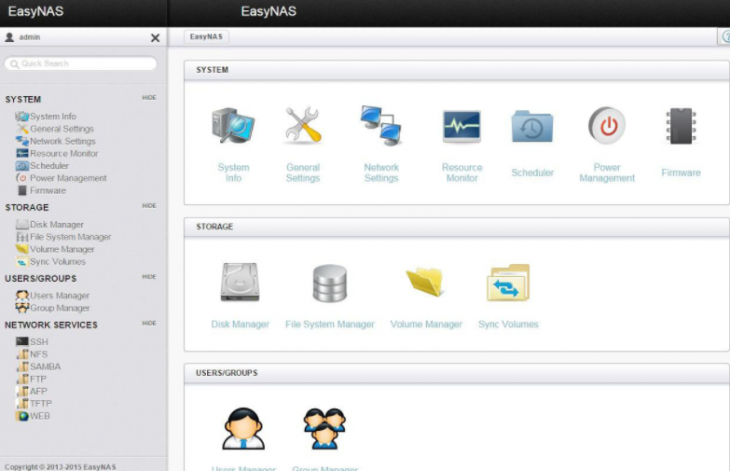Hide the USERS/GROUPS section in sidebar
This screenshot has height=471, width=730.
149,277
